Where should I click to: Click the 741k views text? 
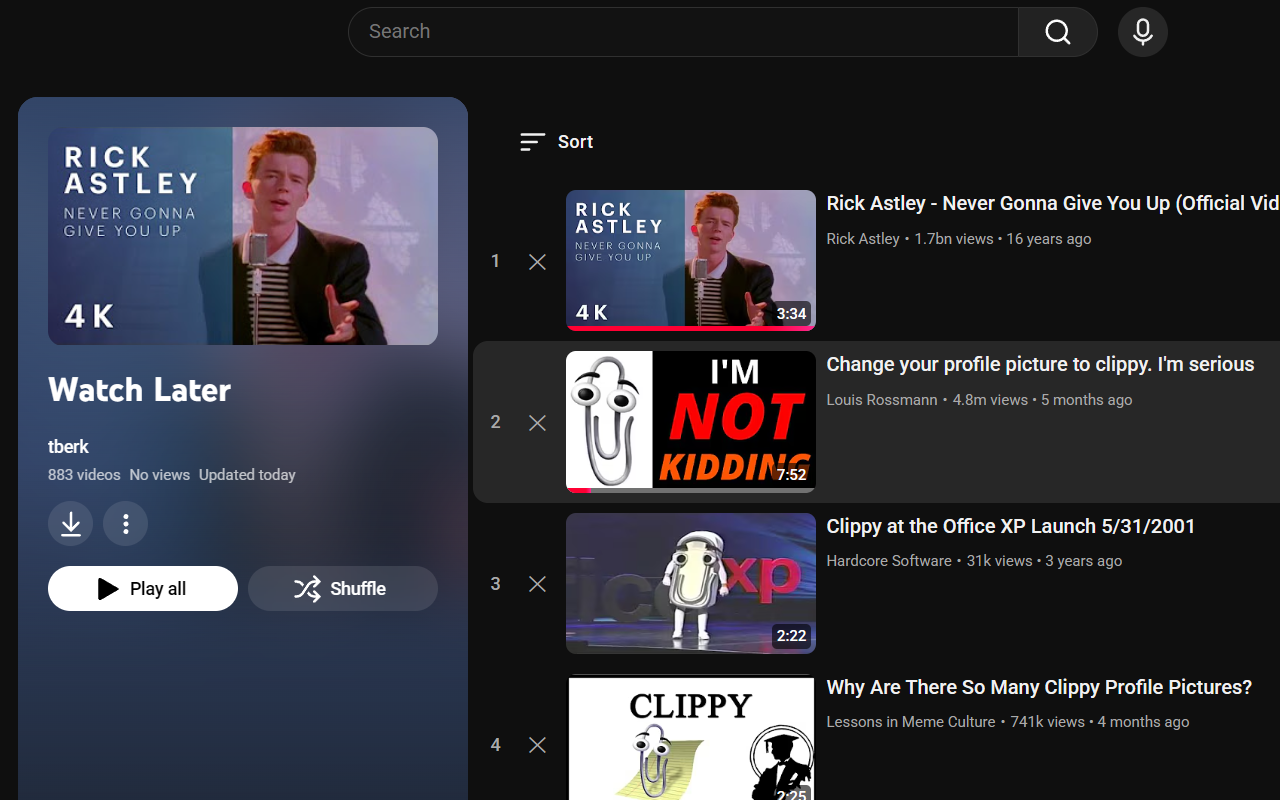tap(1047, 722)
